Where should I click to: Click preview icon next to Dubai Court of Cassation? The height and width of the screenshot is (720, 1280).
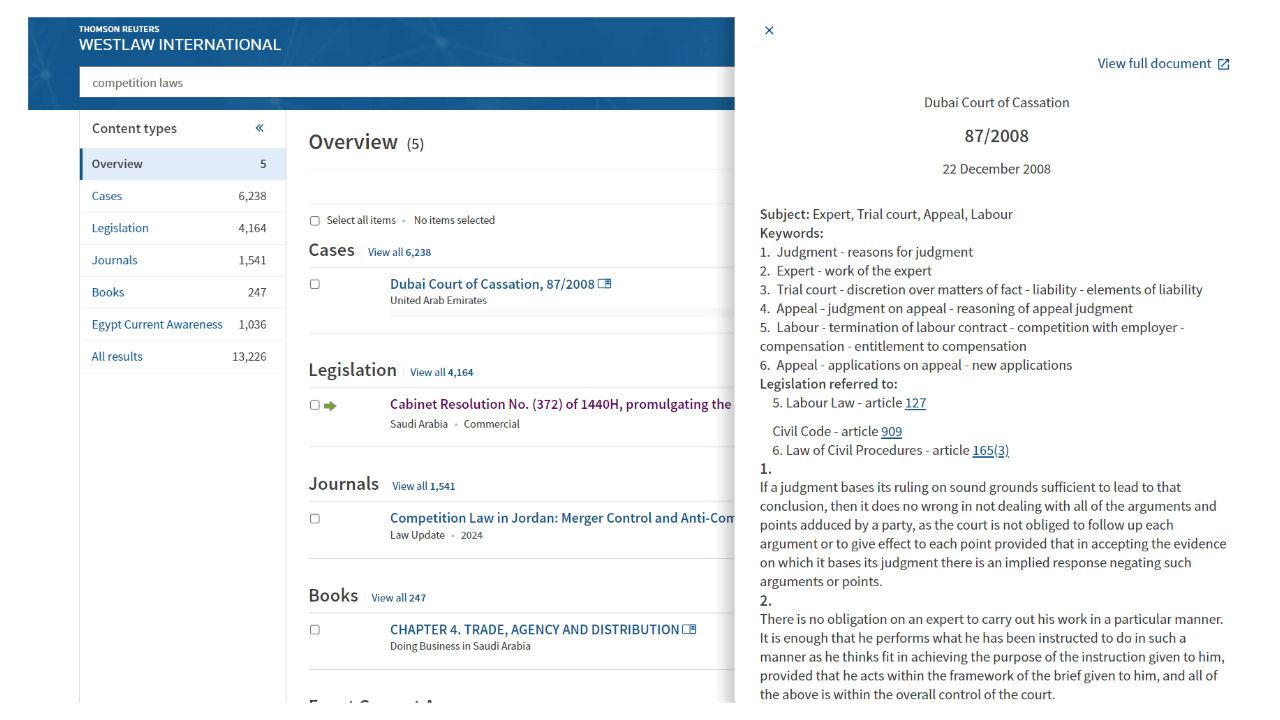point(605,284)
